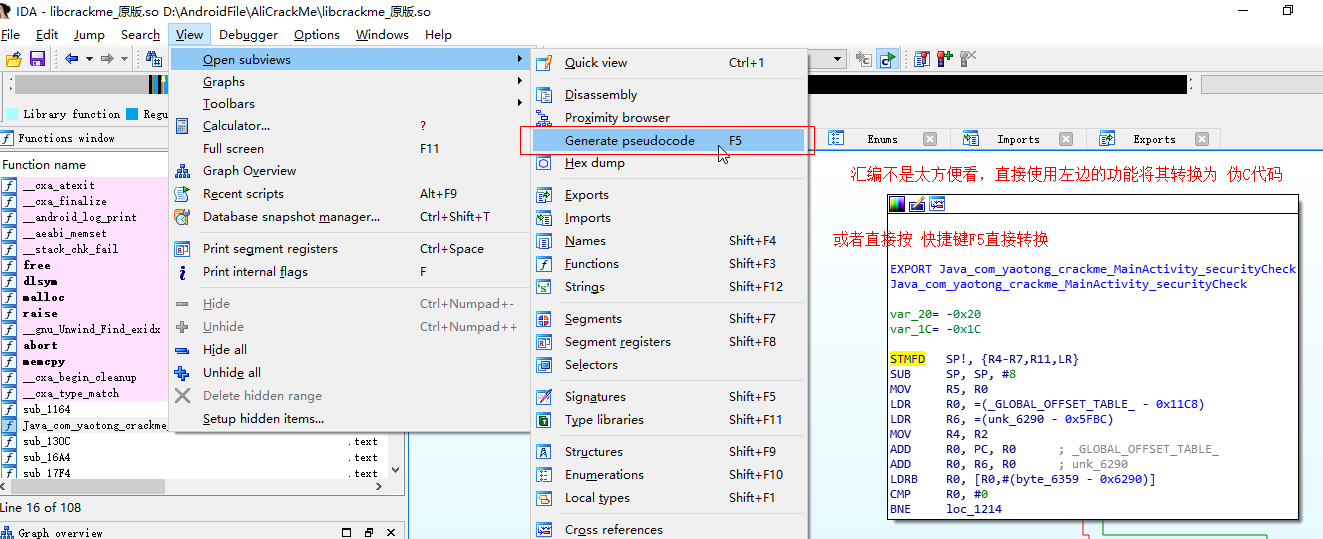This screenshot has width=1323, height=539.
Task: Click the Function name column header
Action: click(84, 164)
